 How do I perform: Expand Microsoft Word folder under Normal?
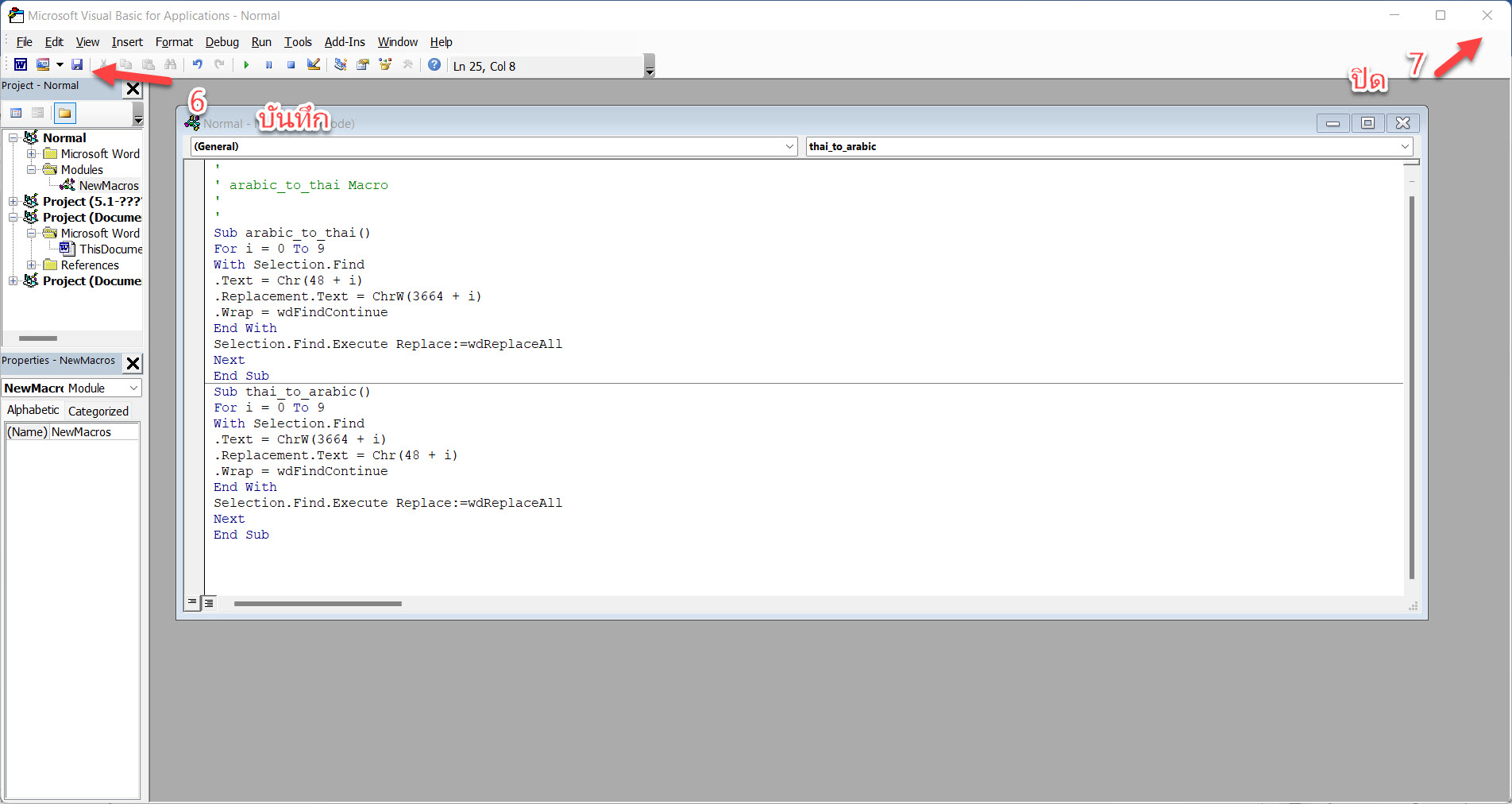pyautogui.click(x=32, y=153)
